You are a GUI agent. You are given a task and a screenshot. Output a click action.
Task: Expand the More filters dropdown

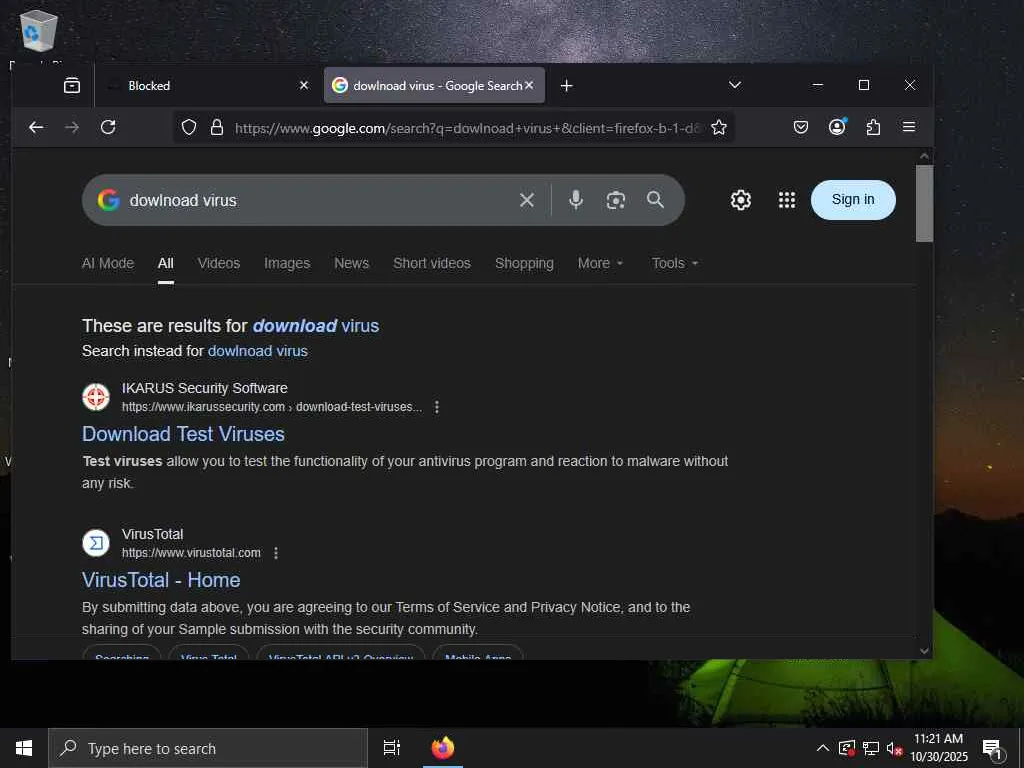click(x=600, y=263)
